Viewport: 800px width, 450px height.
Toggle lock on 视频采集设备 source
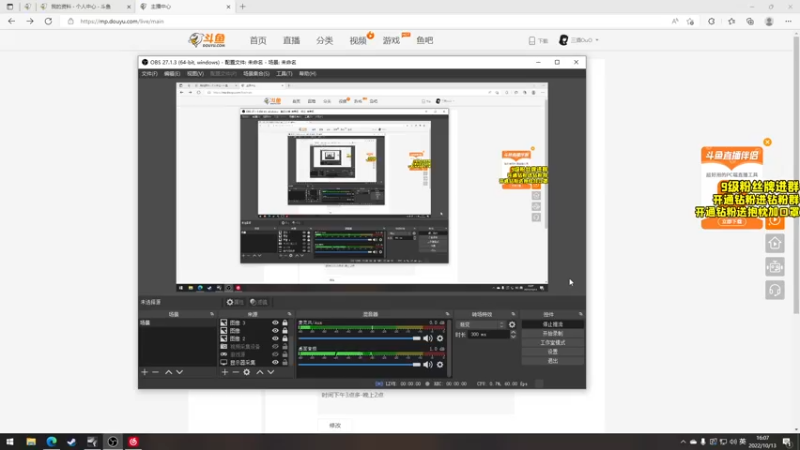point(285,346)
